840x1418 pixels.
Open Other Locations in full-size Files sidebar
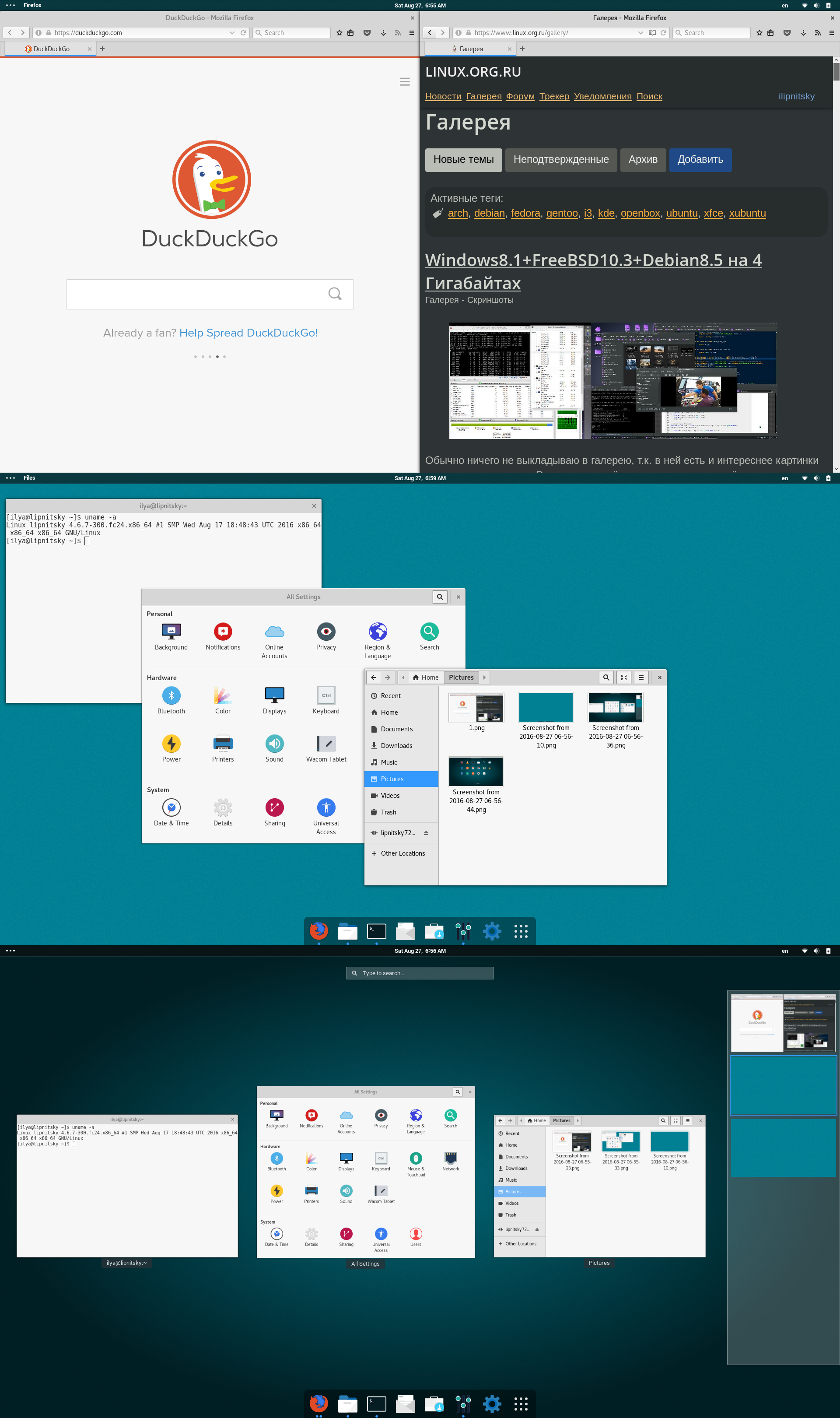(x=401, y=853)
